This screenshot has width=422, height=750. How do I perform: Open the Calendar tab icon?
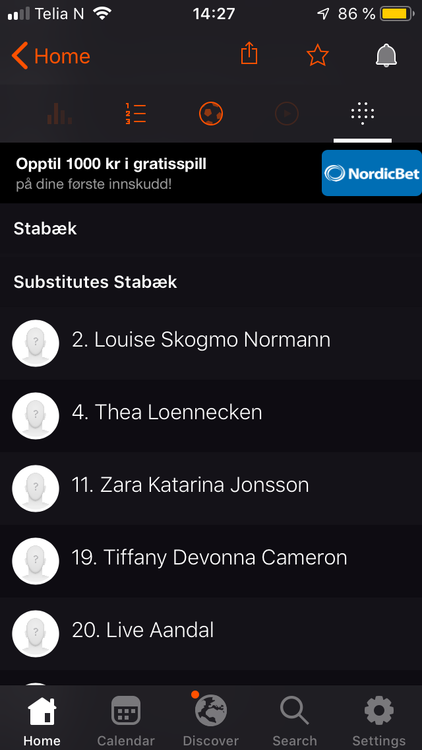(126, 711)
